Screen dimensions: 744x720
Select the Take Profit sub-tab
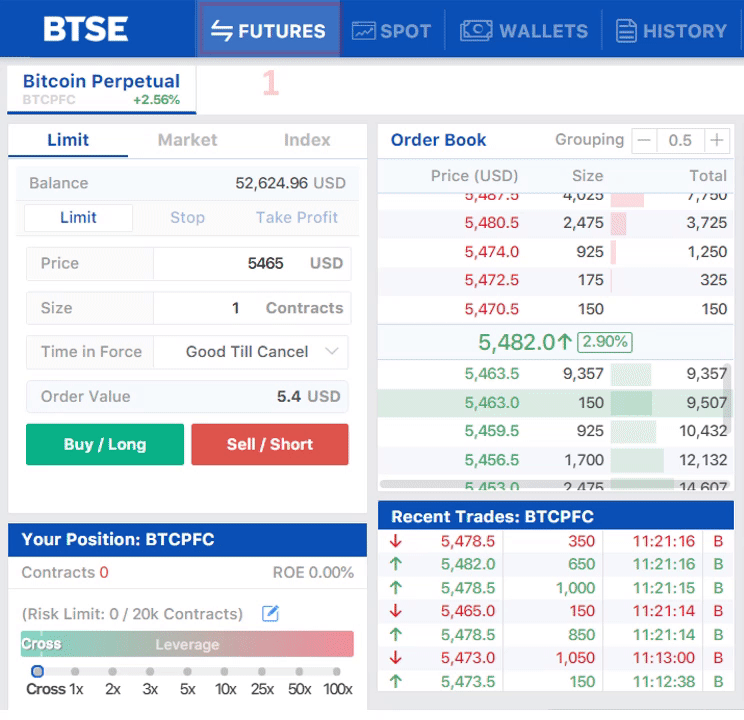pos(297,217)
